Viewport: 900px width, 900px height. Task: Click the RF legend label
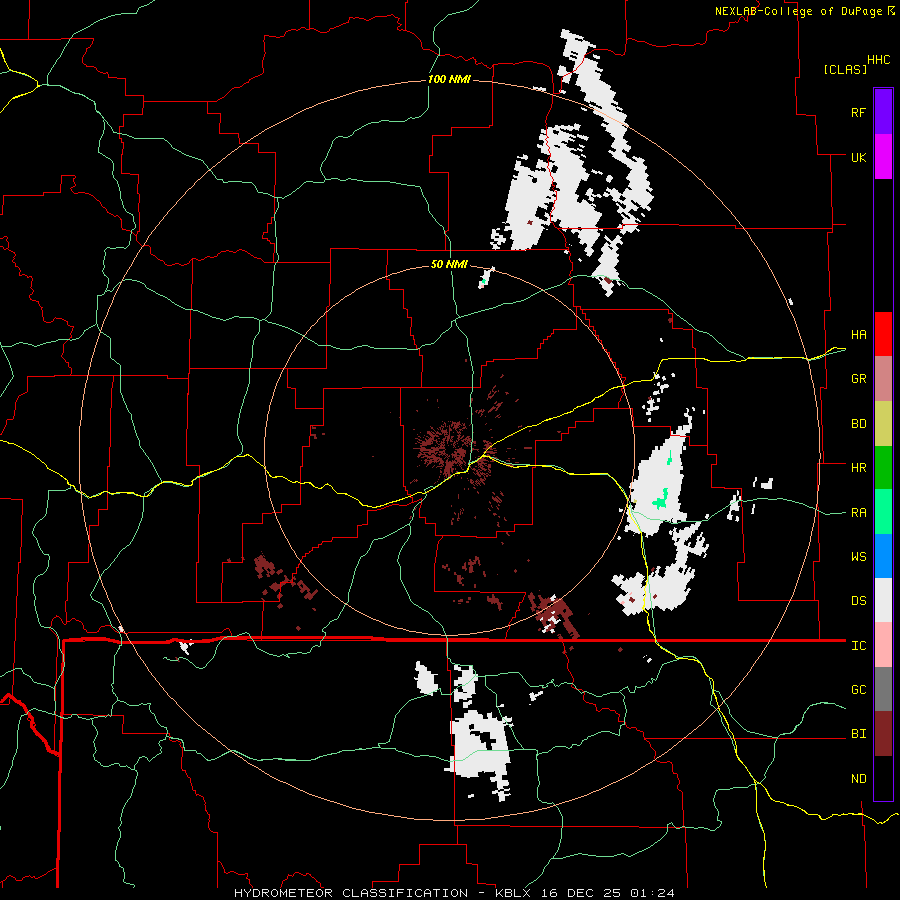858,112
